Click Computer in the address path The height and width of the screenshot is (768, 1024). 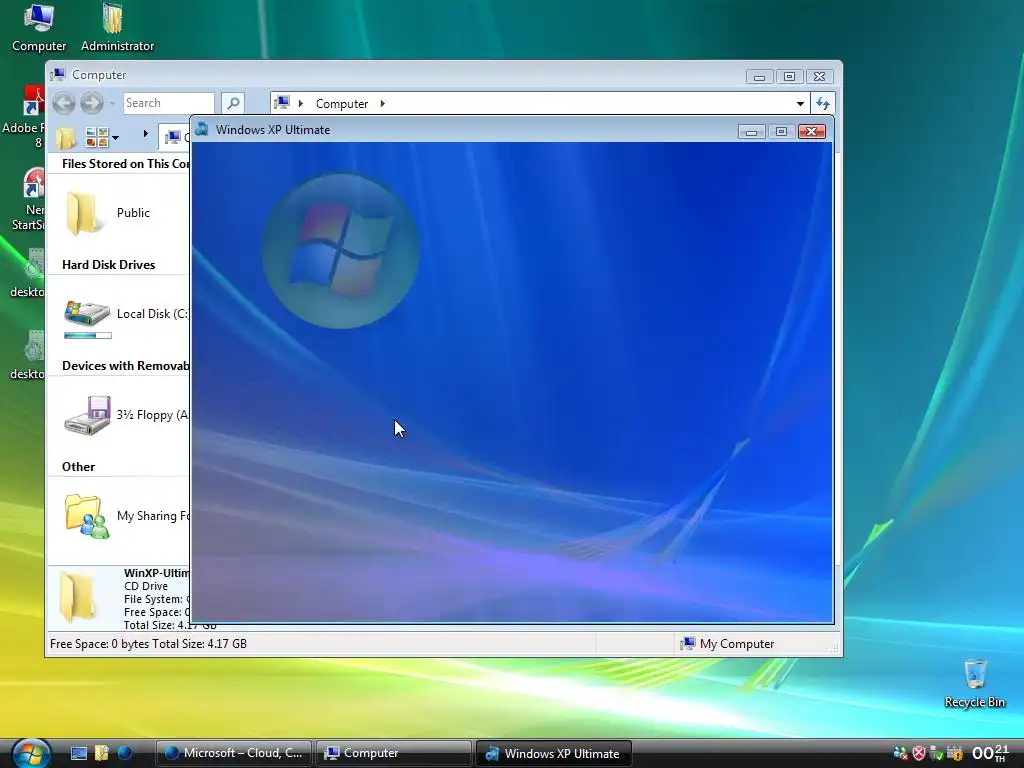tap(342, 104)
